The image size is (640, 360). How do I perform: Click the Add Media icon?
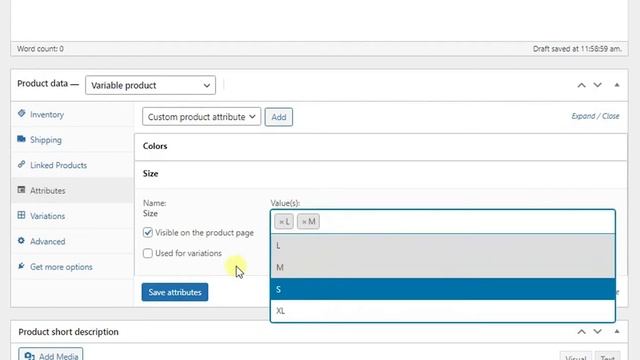click(x=29, y=356)
